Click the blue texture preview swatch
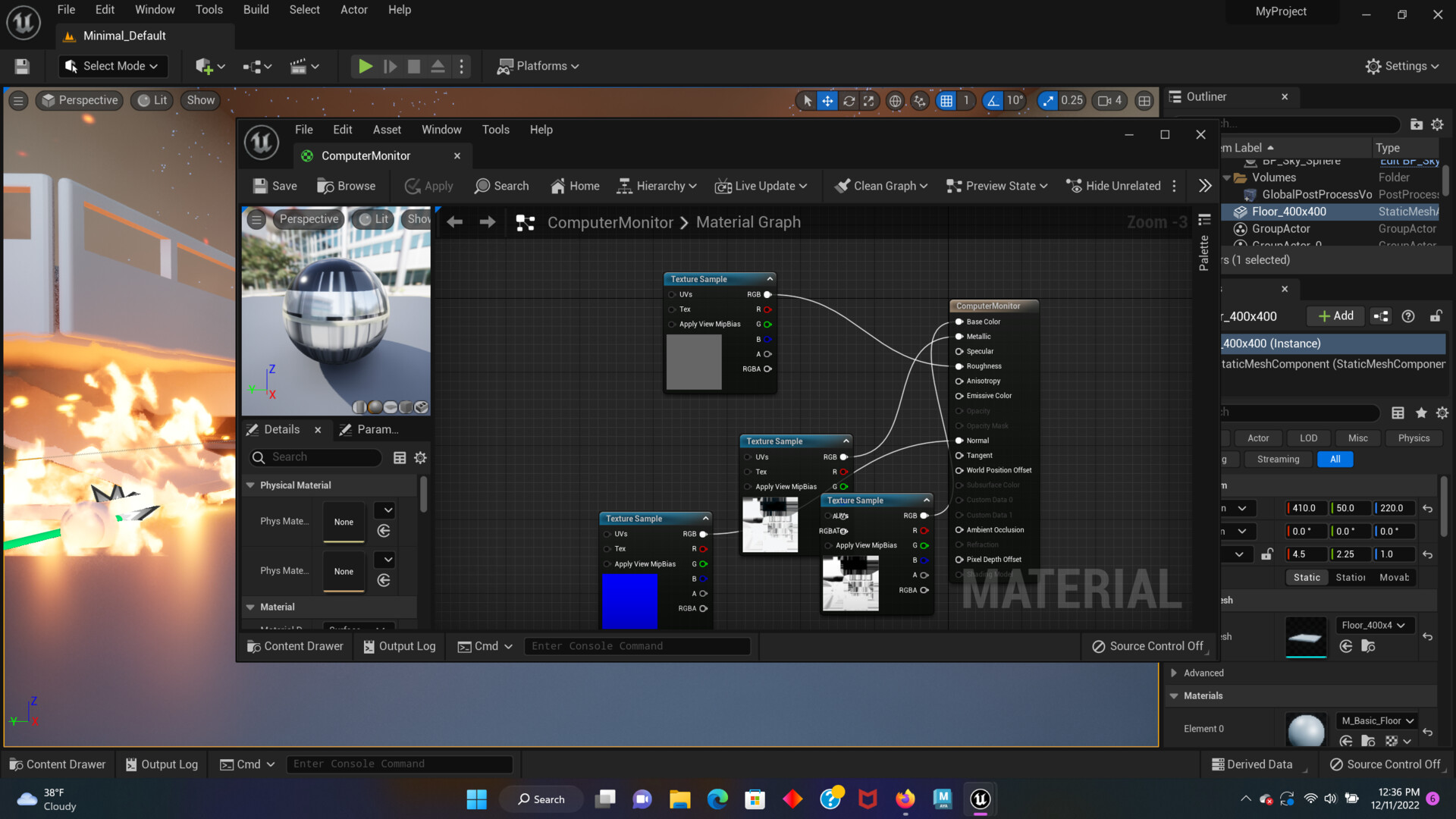Image resolution: width=1456 pixels, height=819 pixels. coord(630,601)
